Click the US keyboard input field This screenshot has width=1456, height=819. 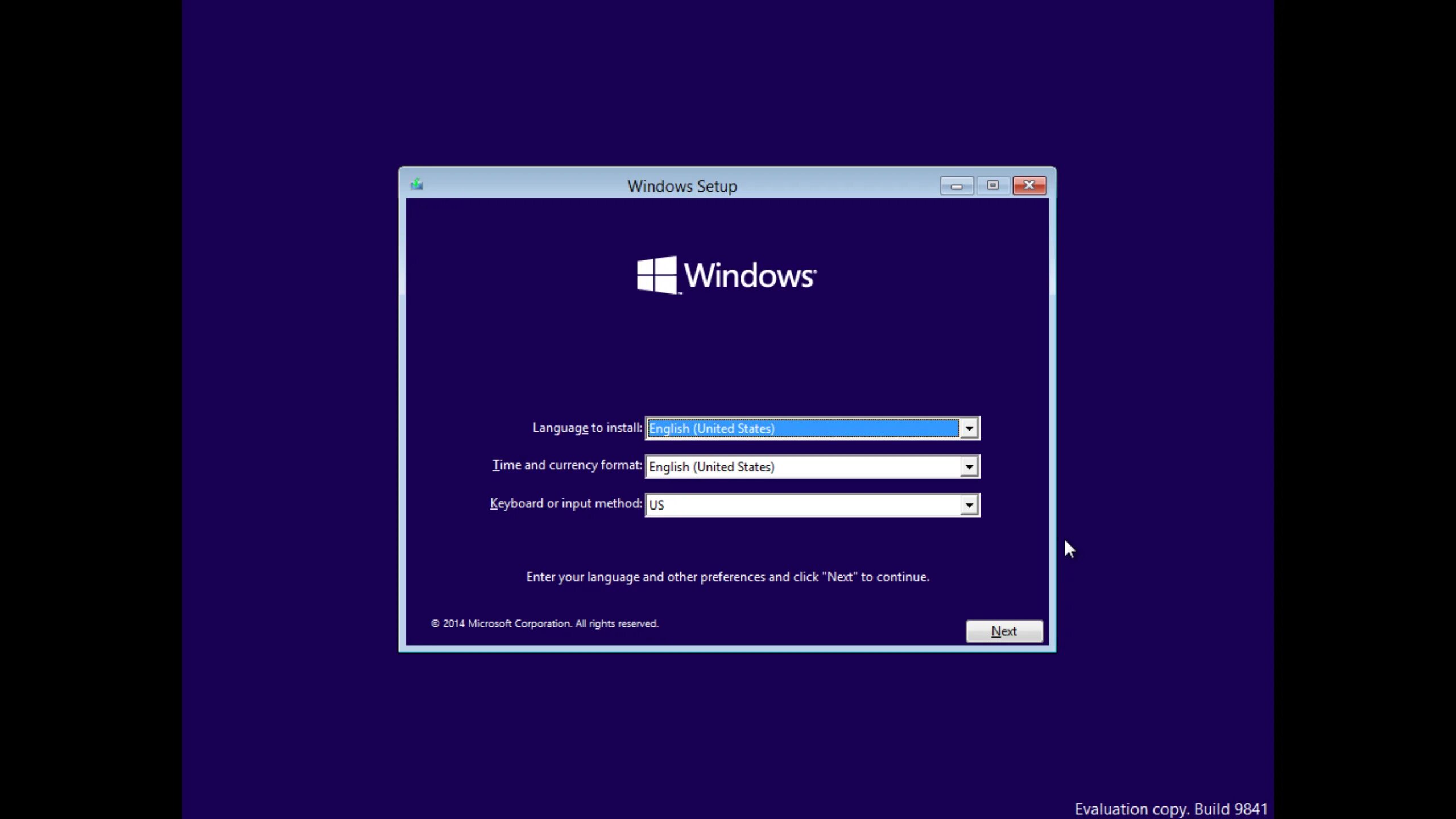pyautogui.click(x=802, y=505)
